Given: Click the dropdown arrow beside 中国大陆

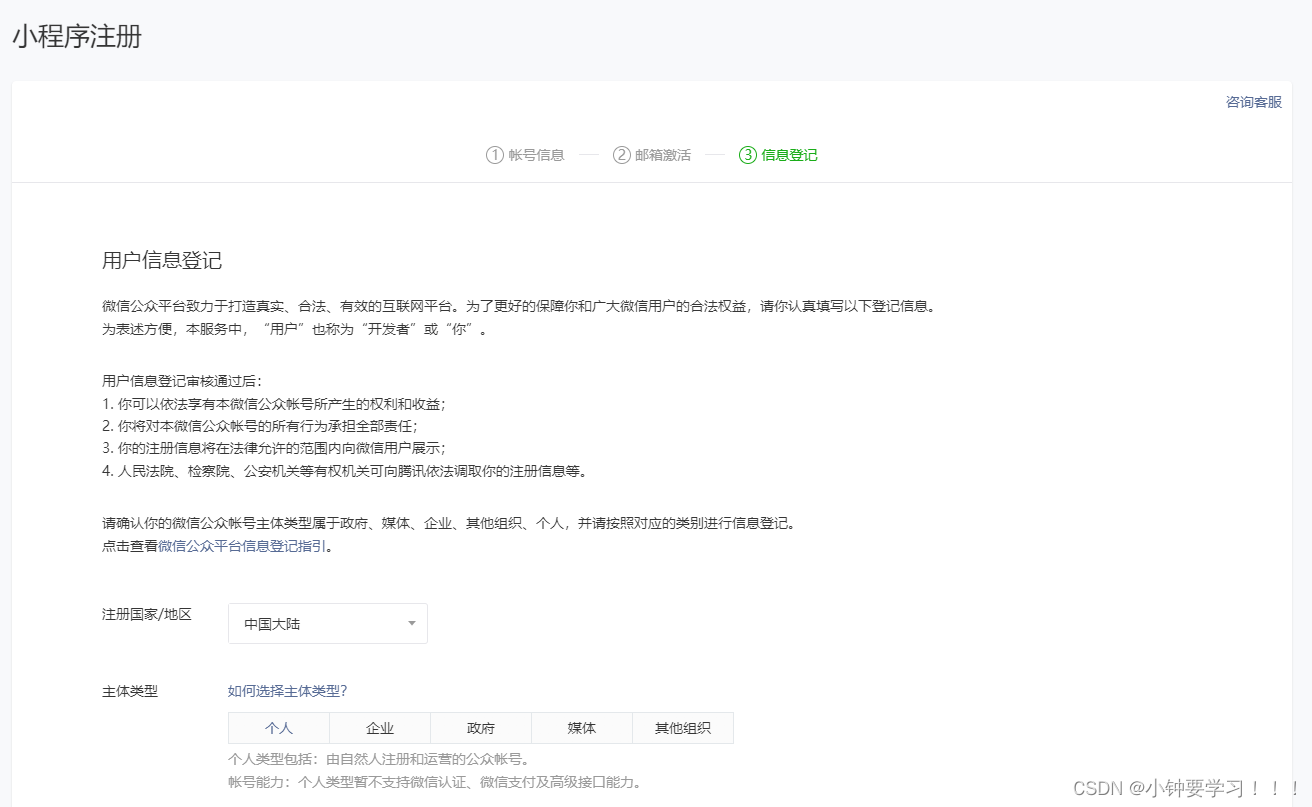Looking at the screenshot, I should (411, 624).
